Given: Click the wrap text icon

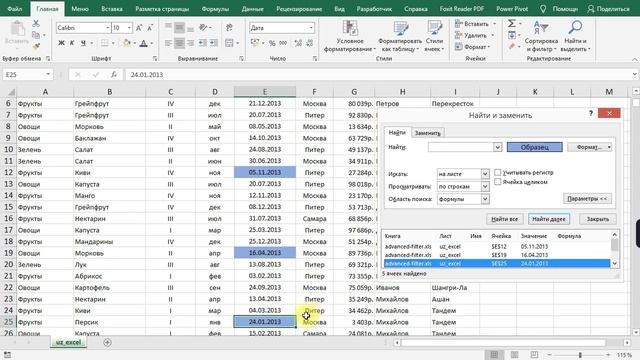Looking at the screenshot, I should point(229,28).
